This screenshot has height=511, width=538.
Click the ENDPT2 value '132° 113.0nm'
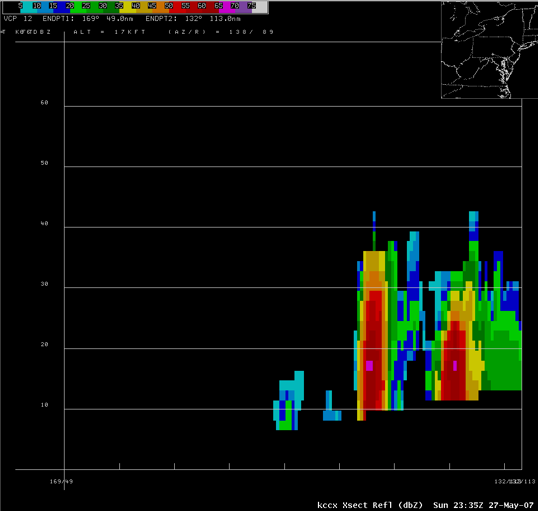pyautogui.click(x=213, y=19)
